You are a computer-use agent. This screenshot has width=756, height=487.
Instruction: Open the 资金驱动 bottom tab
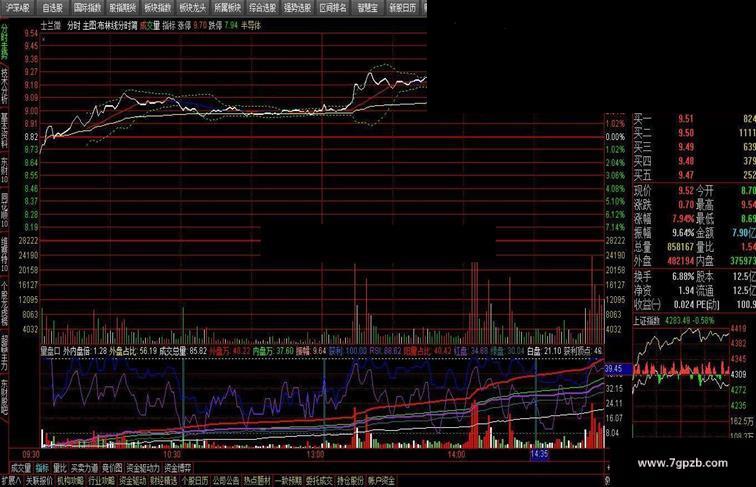pyautogui.click(x=132, y=480)
